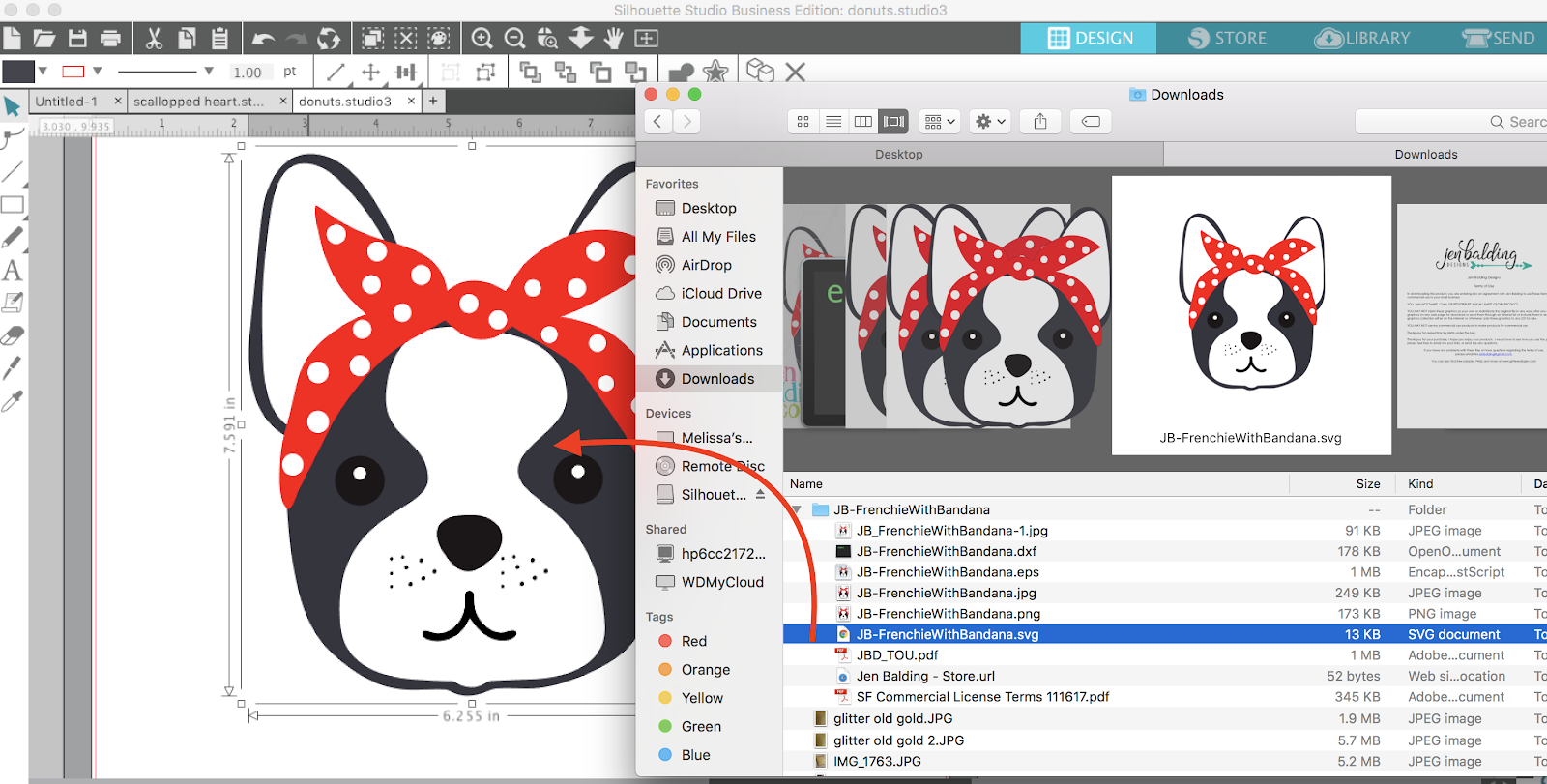
Task: Open the SEND tab
Action: pos(1499,38)
